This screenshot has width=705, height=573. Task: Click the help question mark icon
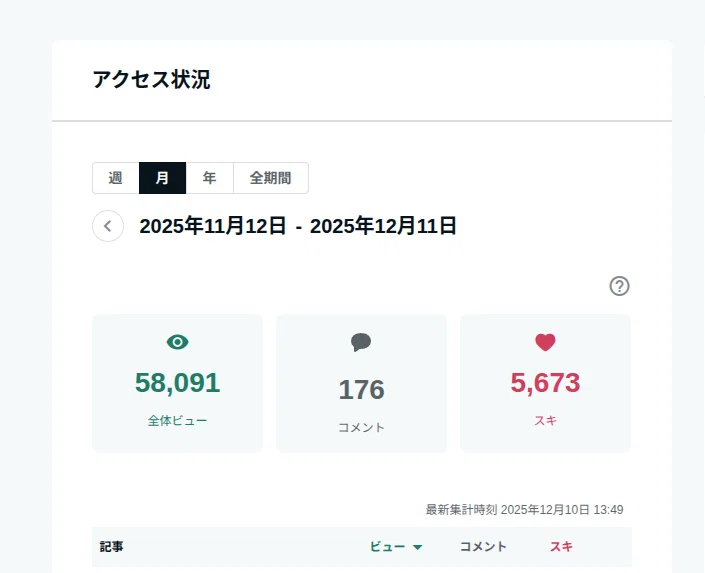tap(619, 286)
